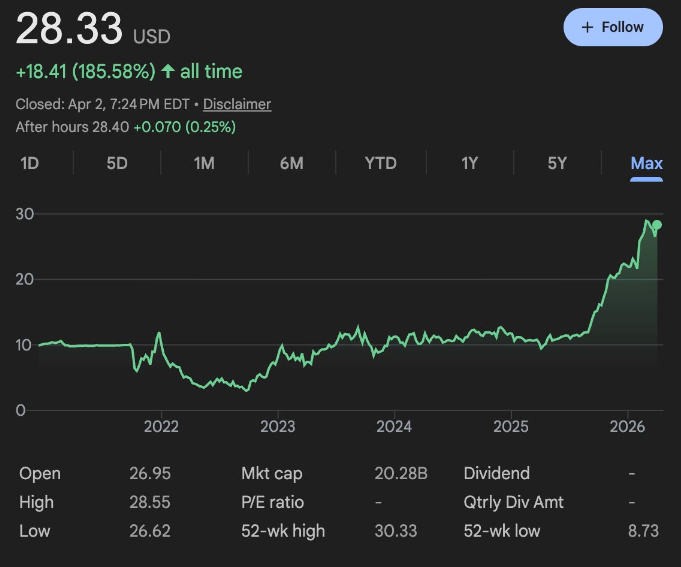Click the green endpoint dot on chart line
The height and width of the screenshot is (567, 681).
(x=657, y=225)
